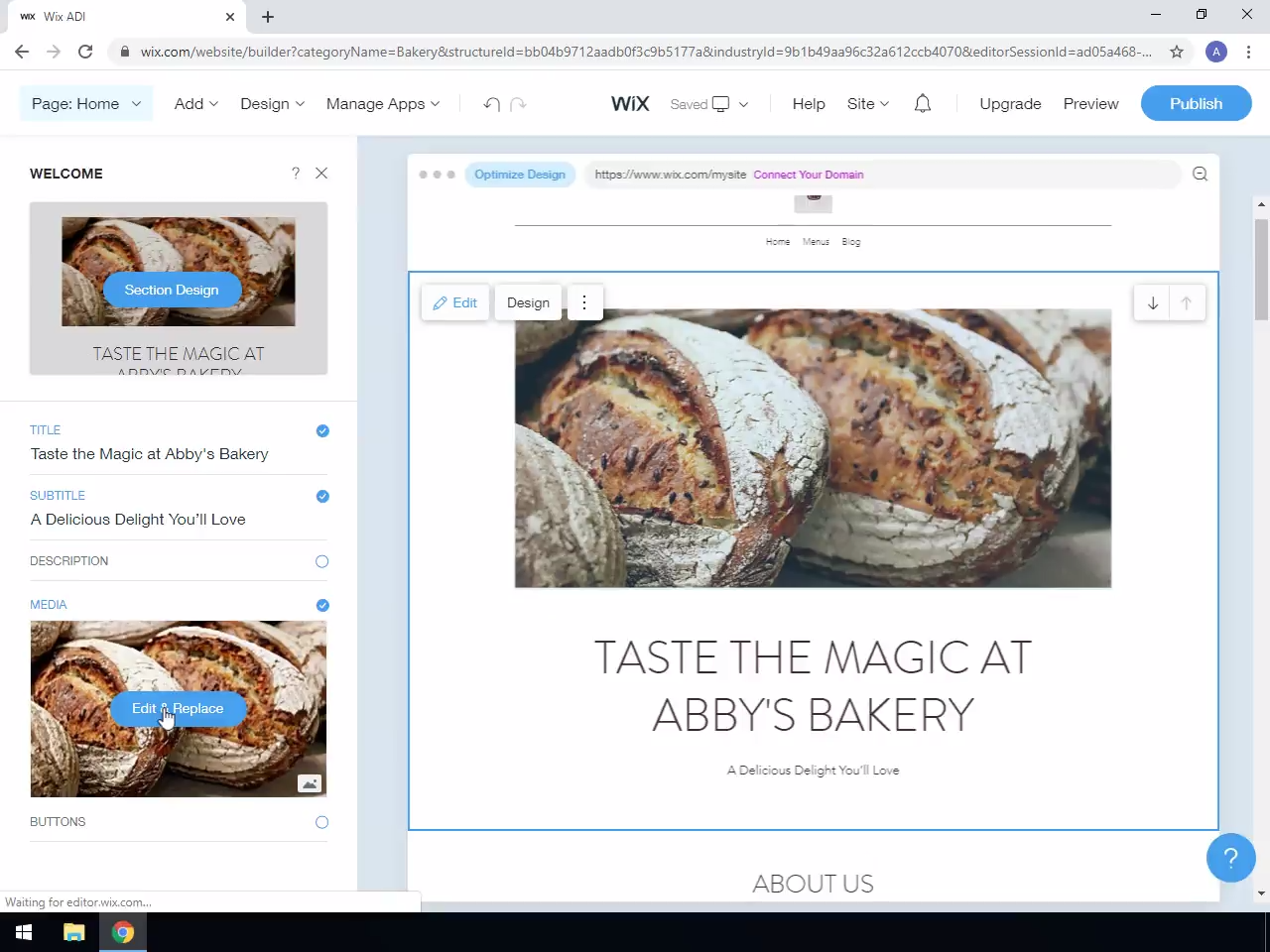The width and height of the screenshot is (1270, 952).
Task: Click the padlock site info icon
Action: coord(124,52)
